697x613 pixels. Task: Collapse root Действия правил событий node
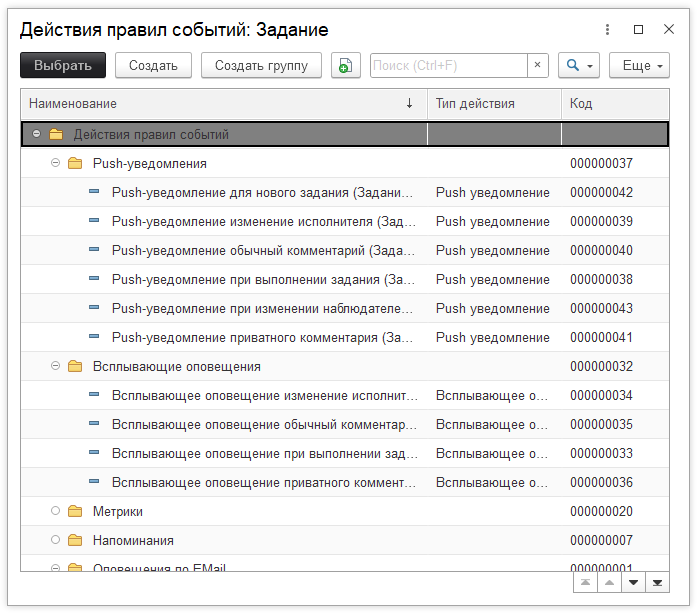tap(37, 134)
